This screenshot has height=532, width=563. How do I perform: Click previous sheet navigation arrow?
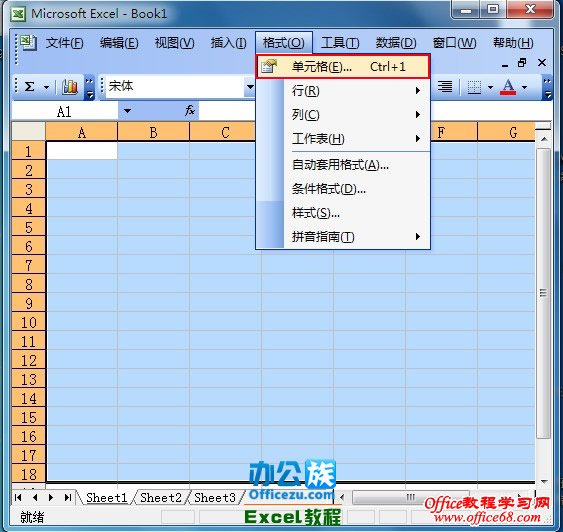point(35,497)
